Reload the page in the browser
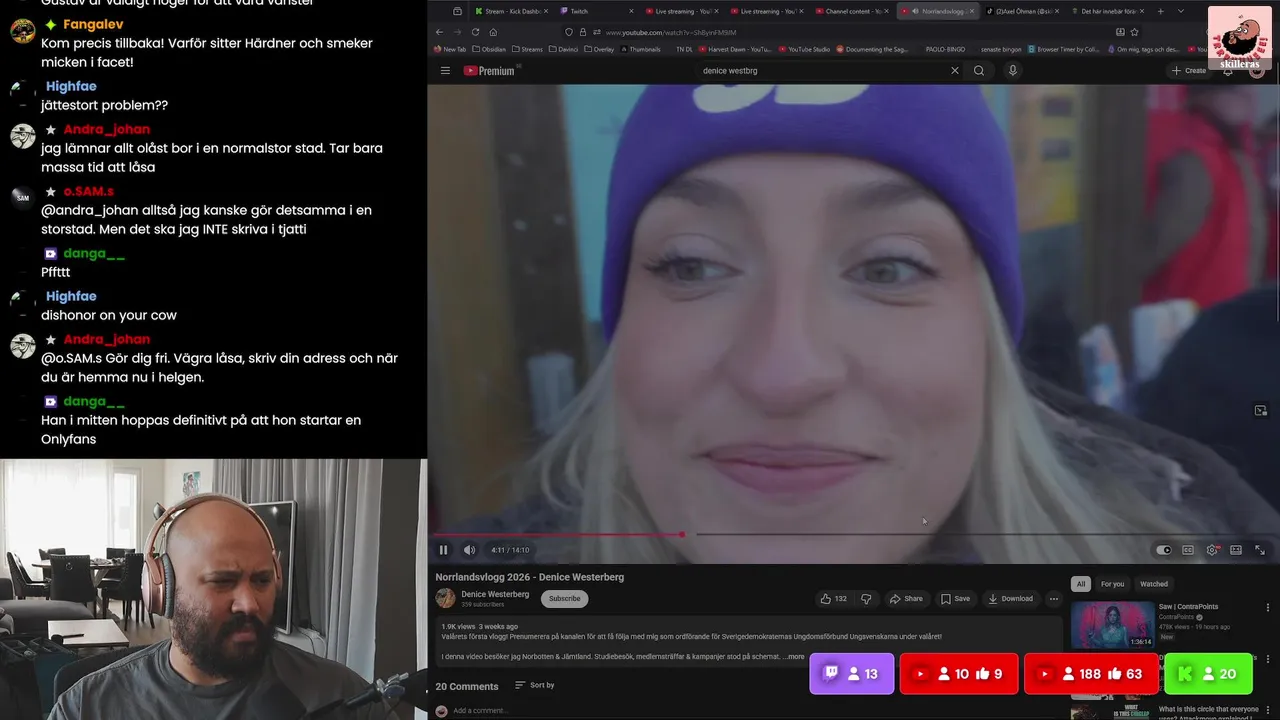The image size is (1280, 720). (475, 32)
